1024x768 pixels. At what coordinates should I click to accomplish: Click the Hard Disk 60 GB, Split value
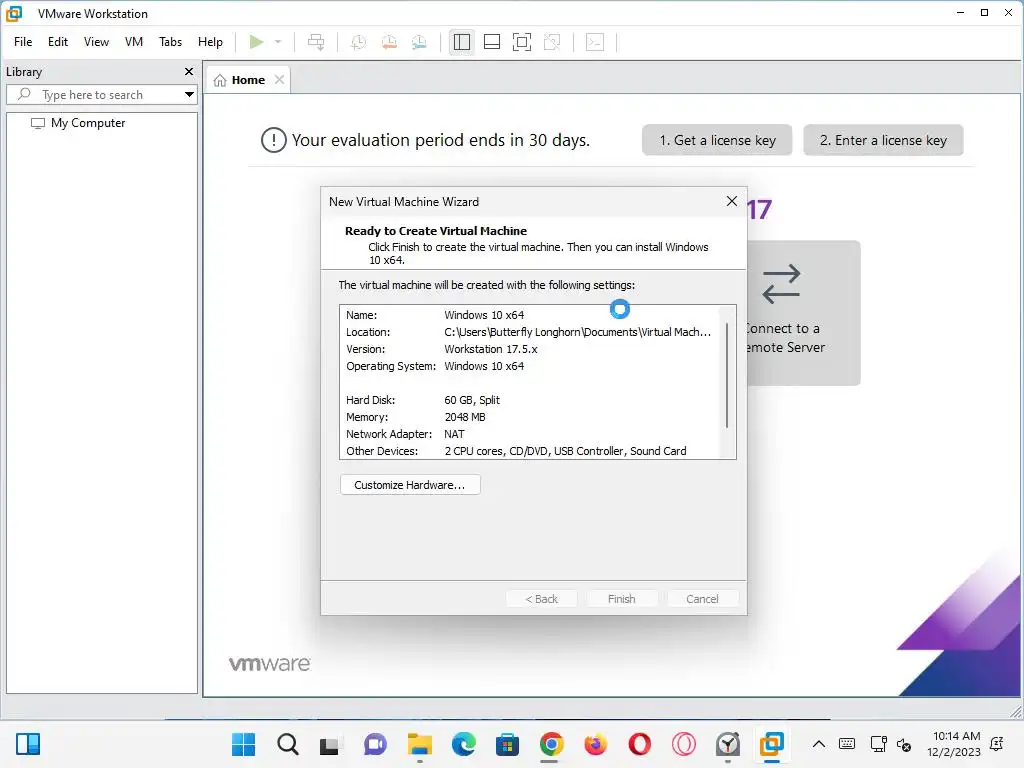pyautogui.click(x=472, y=400)
